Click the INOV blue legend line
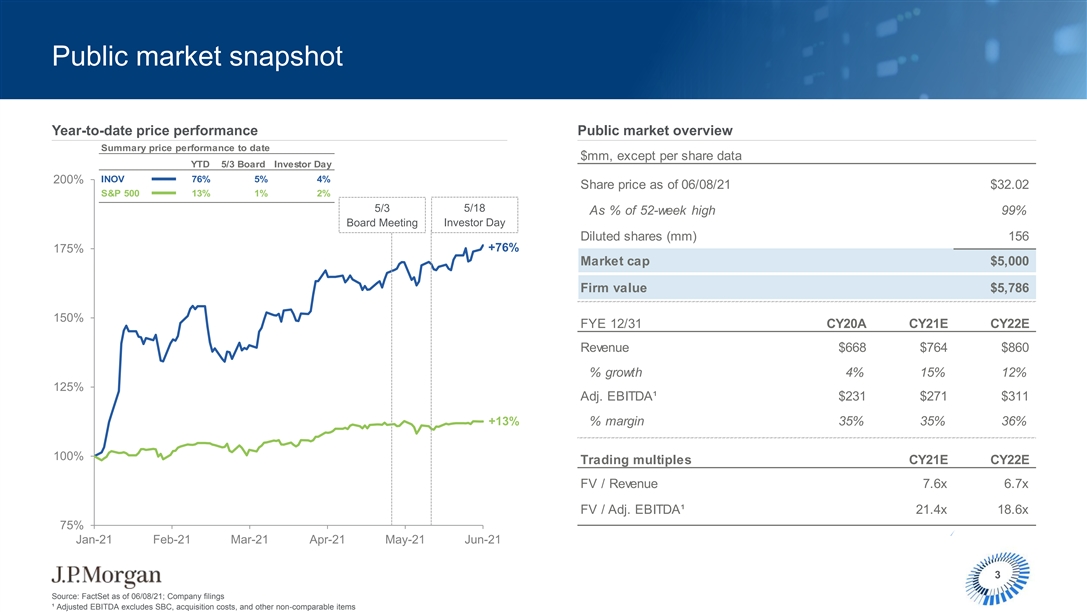Screen dimensions: 1087x612 pos(155,180)
